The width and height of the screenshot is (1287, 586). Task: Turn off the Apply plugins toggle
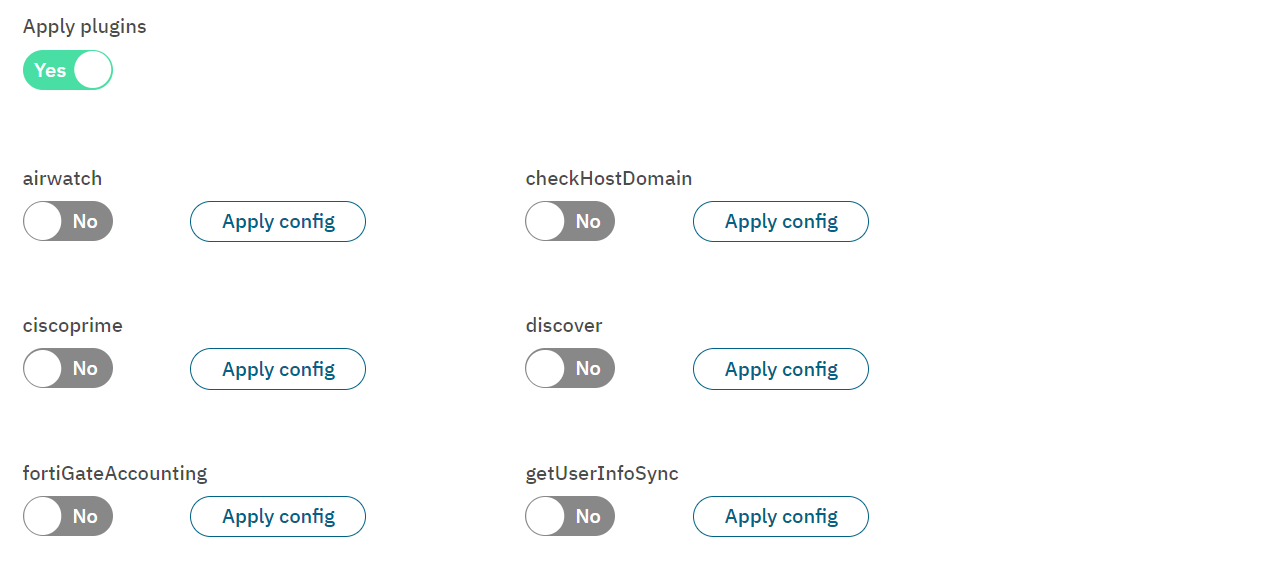[68, 70]
